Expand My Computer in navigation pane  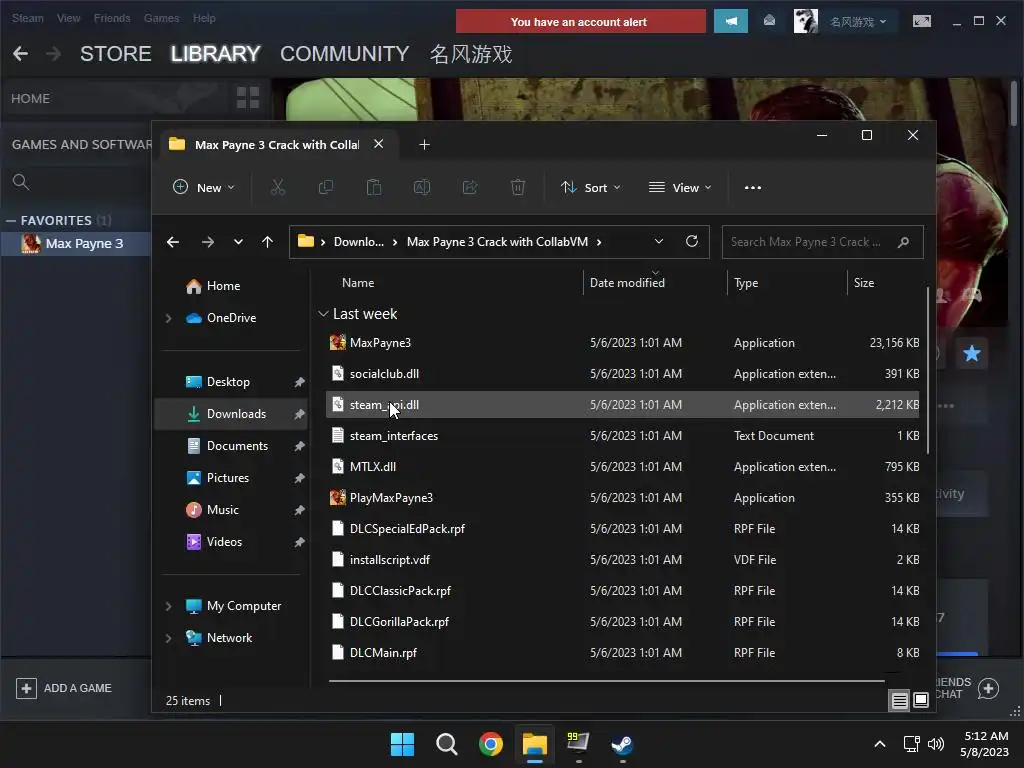point(168,606)
